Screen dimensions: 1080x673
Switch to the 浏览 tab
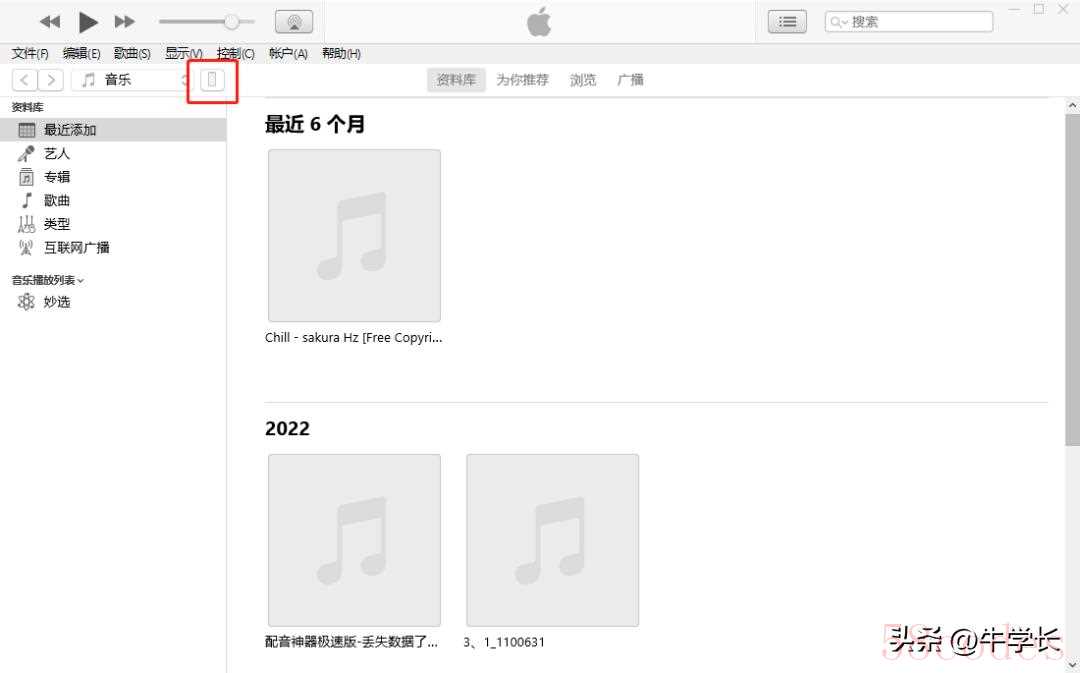click(x=583, y=80)
